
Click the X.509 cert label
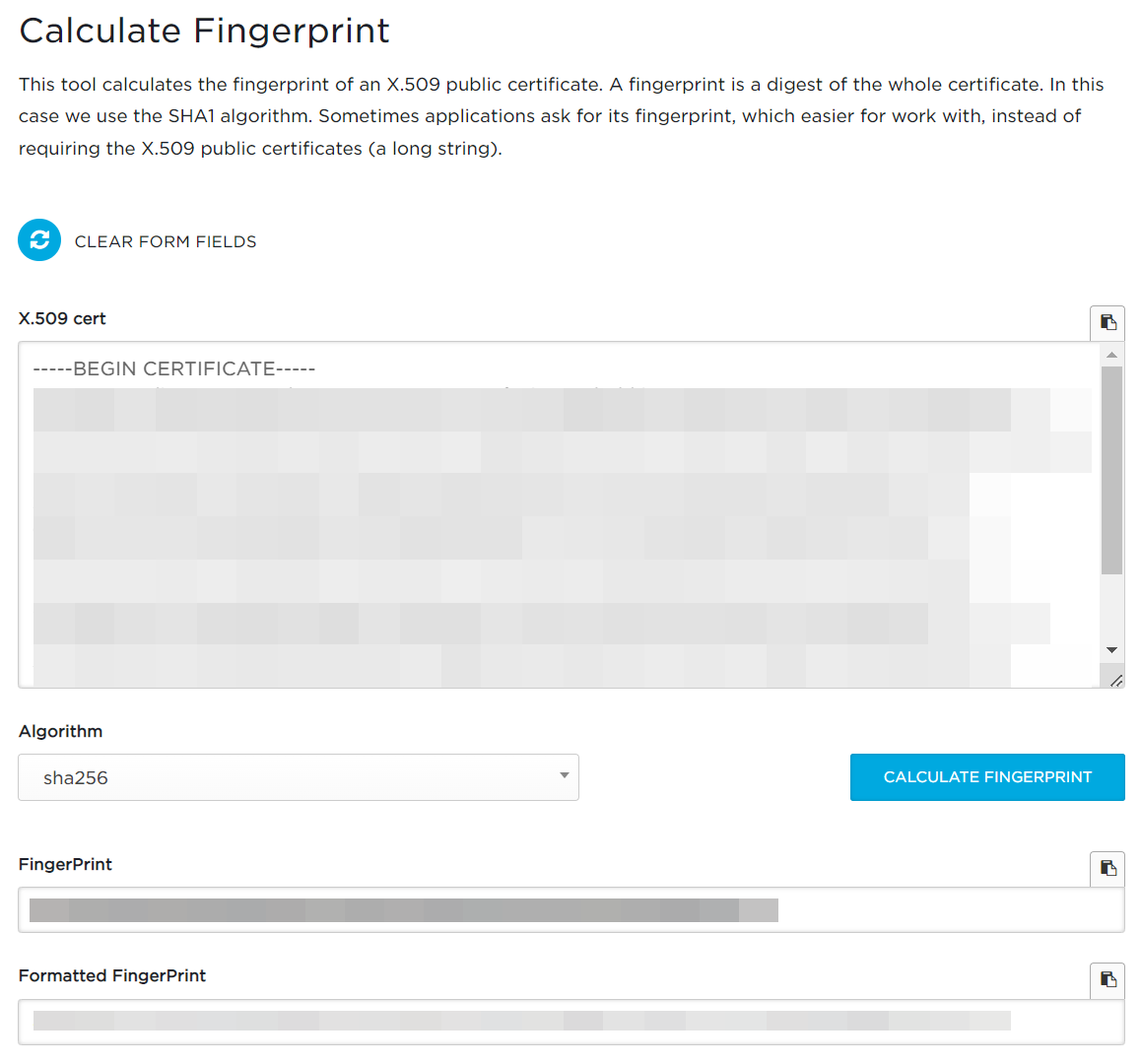[x=62, y=319]
